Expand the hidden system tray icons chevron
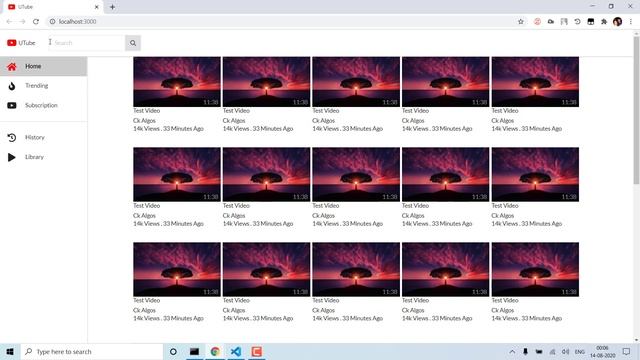Image resolution: width=640 pixels, height=360 pixels. (x=512, y=351)
